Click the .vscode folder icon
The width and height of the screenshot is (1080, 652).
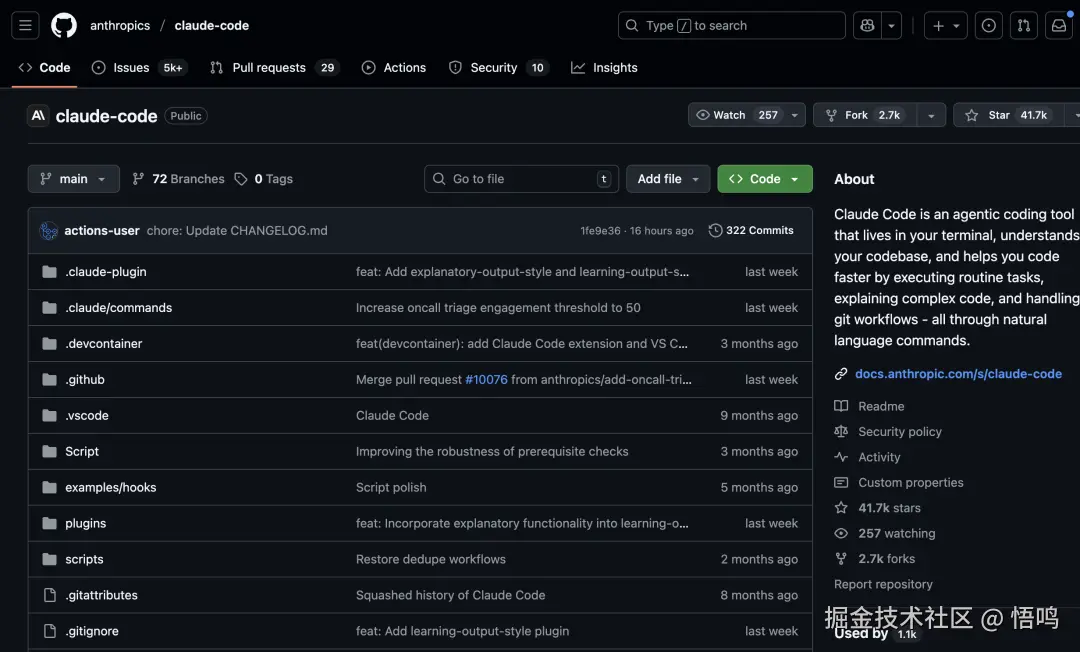click(x=49, y=415)
